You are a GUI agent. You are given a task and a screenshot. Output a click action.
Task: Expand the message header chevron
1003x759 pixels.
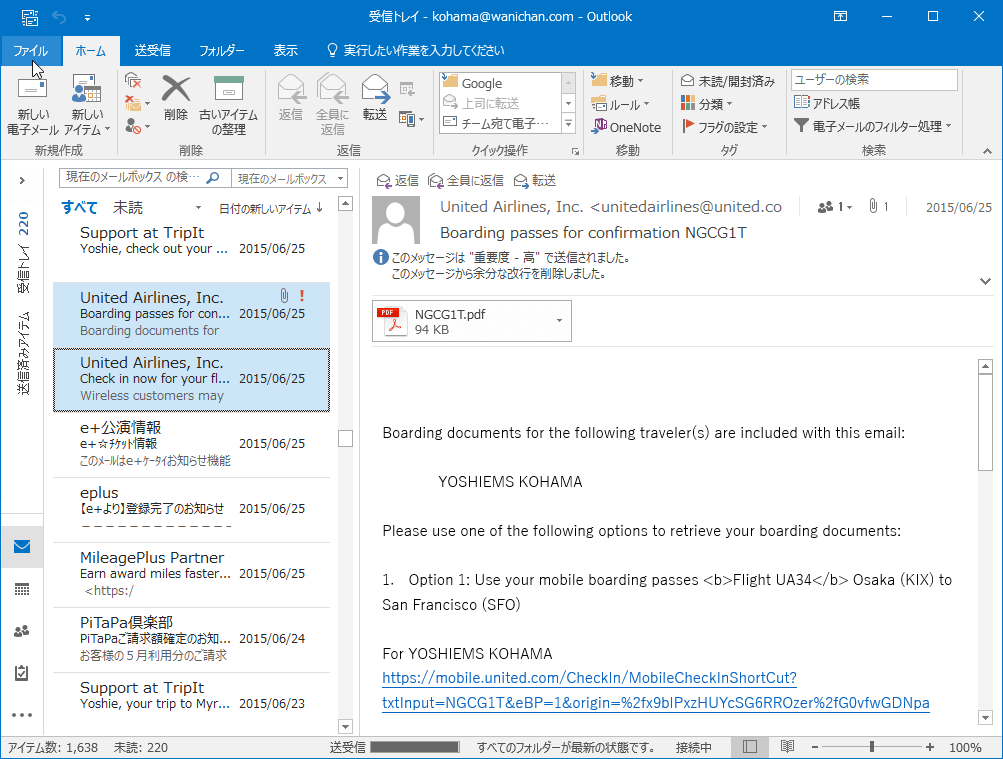point(985,281)
